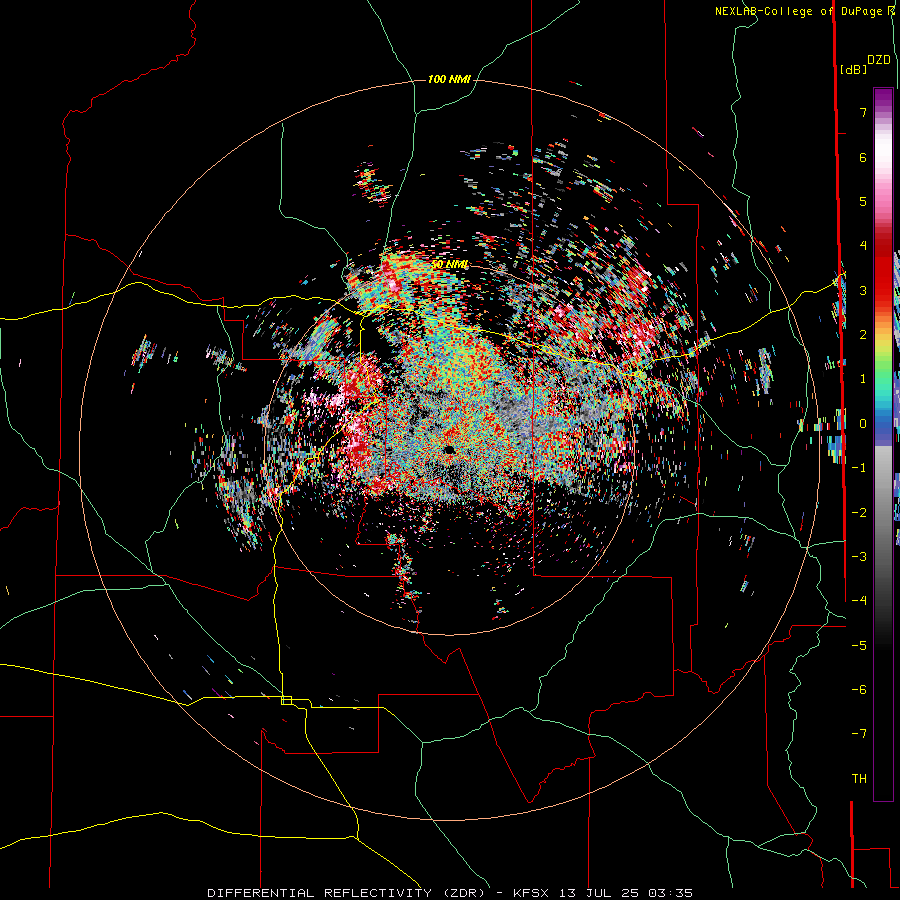This screenshot has height=900, width=900.
Task: Select the -7 tick label on colorbar
Action: [x=859, y=734]
